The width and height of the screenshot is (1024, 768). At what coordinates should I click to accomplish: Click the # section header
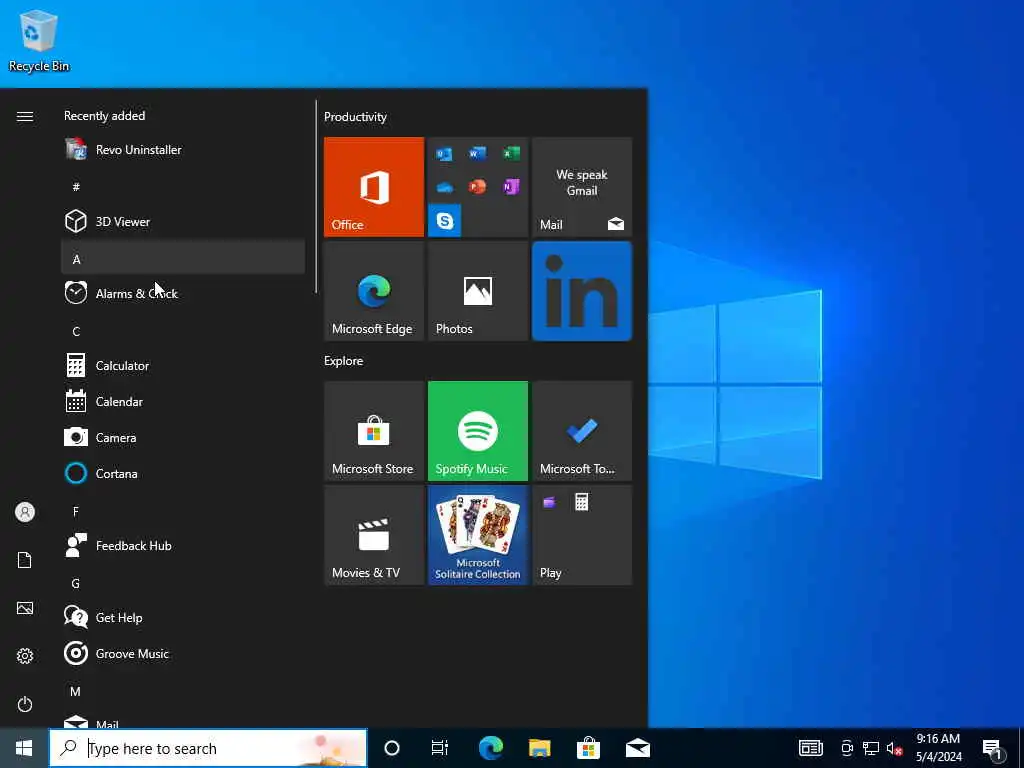pyautogui.click(x=183, y=186)
